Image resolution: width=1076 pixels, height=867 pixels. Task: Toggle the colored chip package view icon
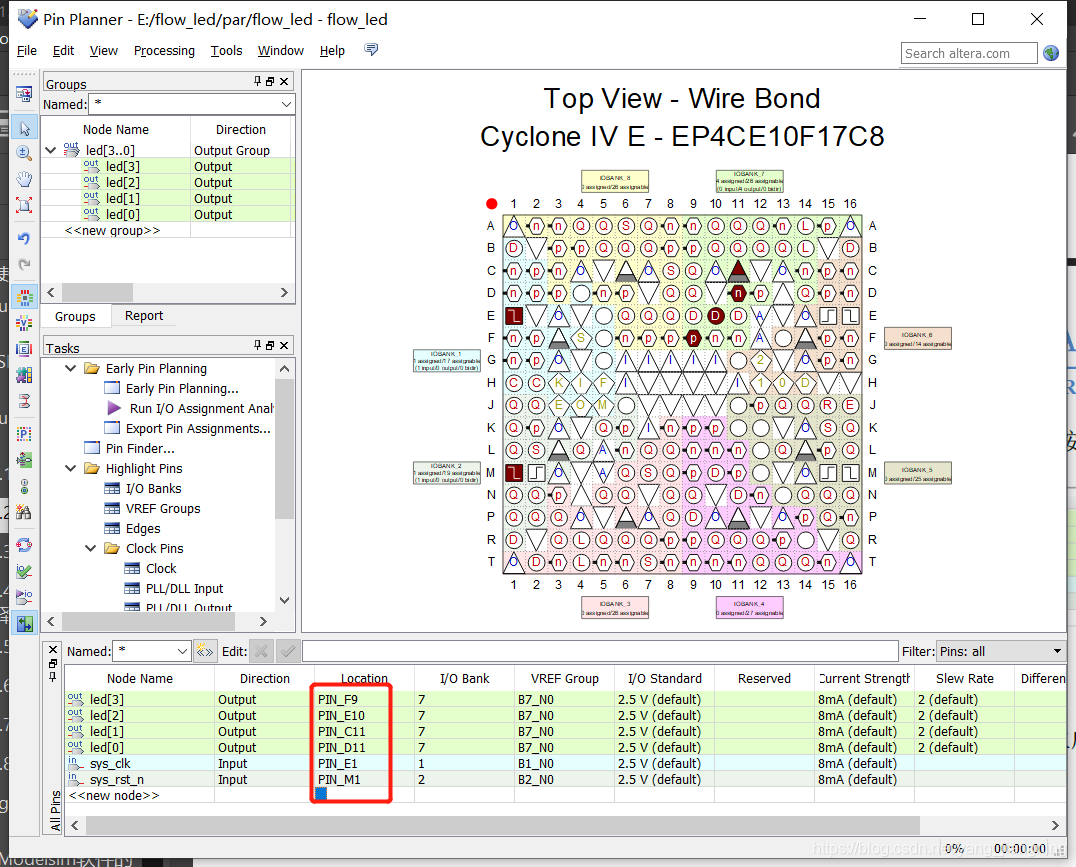pos(24,297)
